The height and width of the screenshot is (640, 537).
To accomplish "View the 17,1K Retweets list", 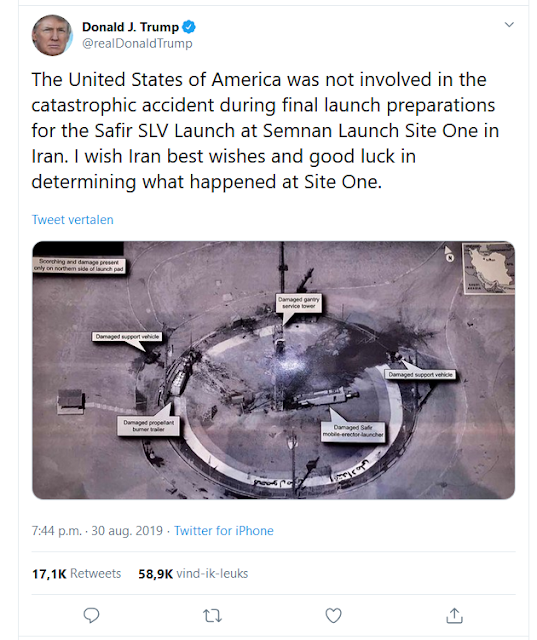I will (77, 573).
